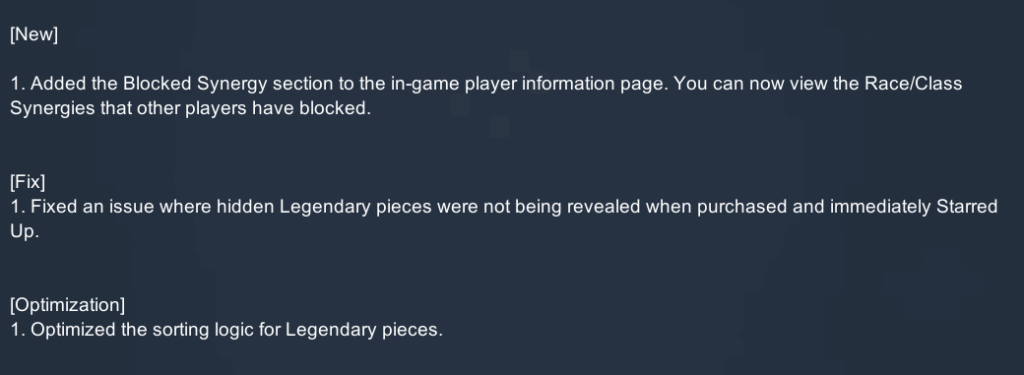The image size is (1024, 375).
Task: Click the text "other players have blocked."
Action: tap(253, 108)
